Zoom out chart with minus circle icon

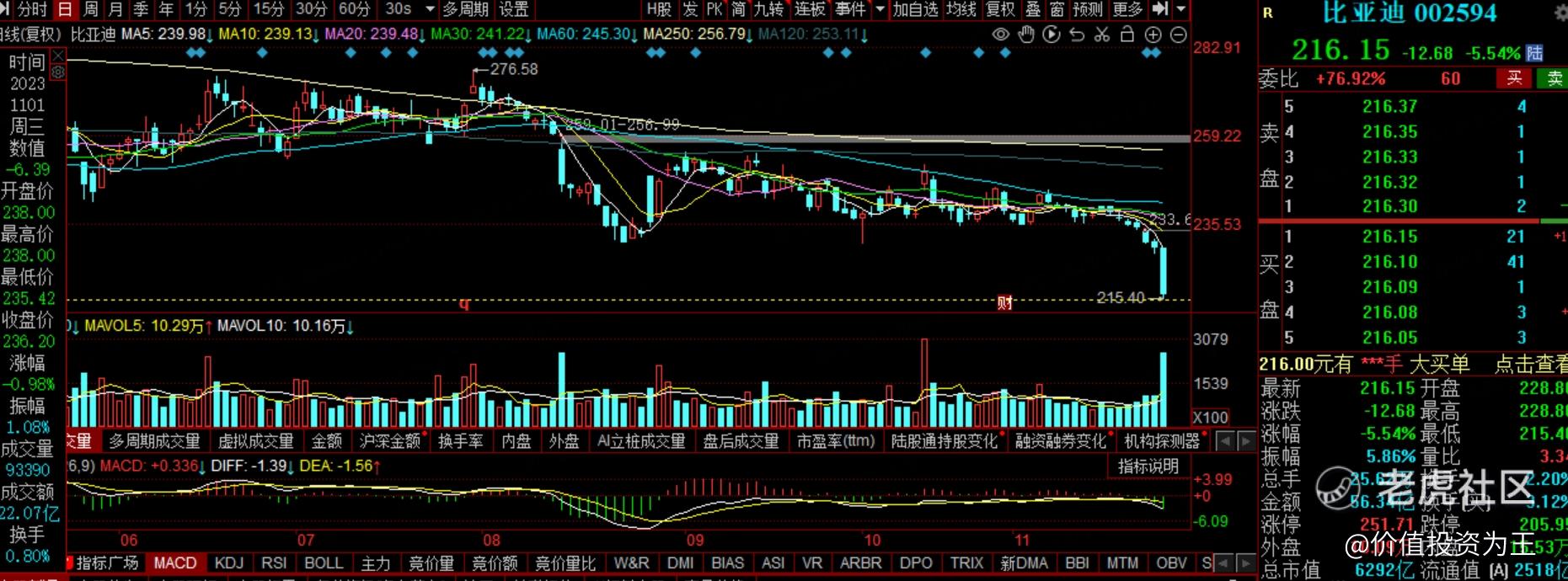(1179, 35)
